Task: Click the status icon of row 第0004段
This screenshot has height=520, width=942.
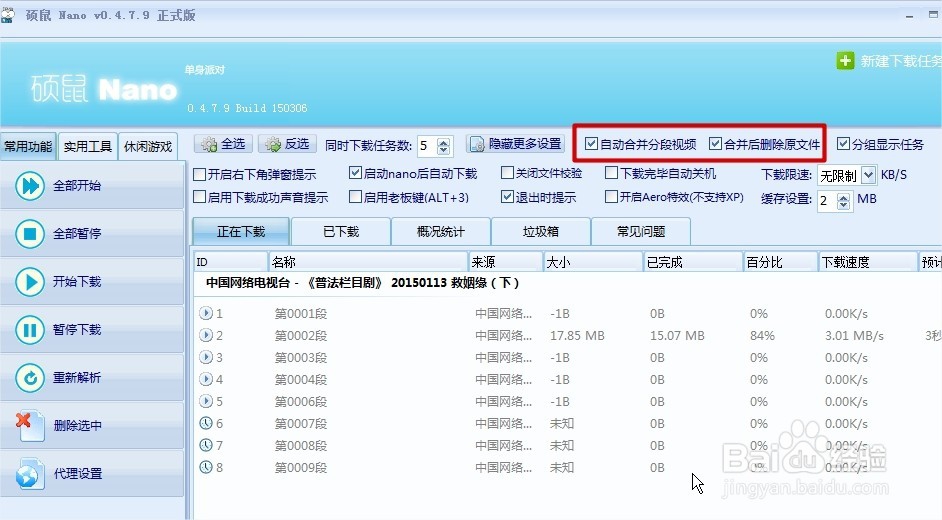Action: tap(206, 379)
